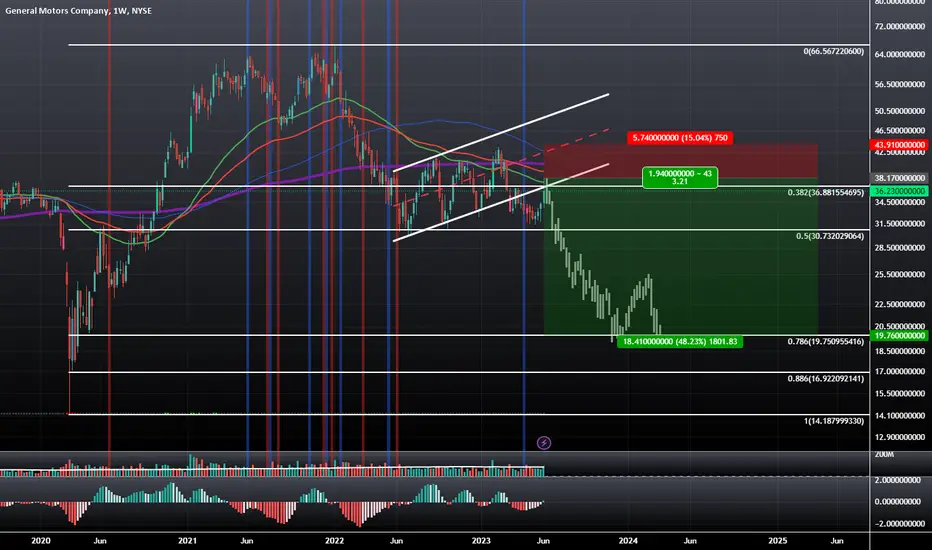
Task: Click the 2.000000000 oscillator scale value
Action: click(899, 480)
